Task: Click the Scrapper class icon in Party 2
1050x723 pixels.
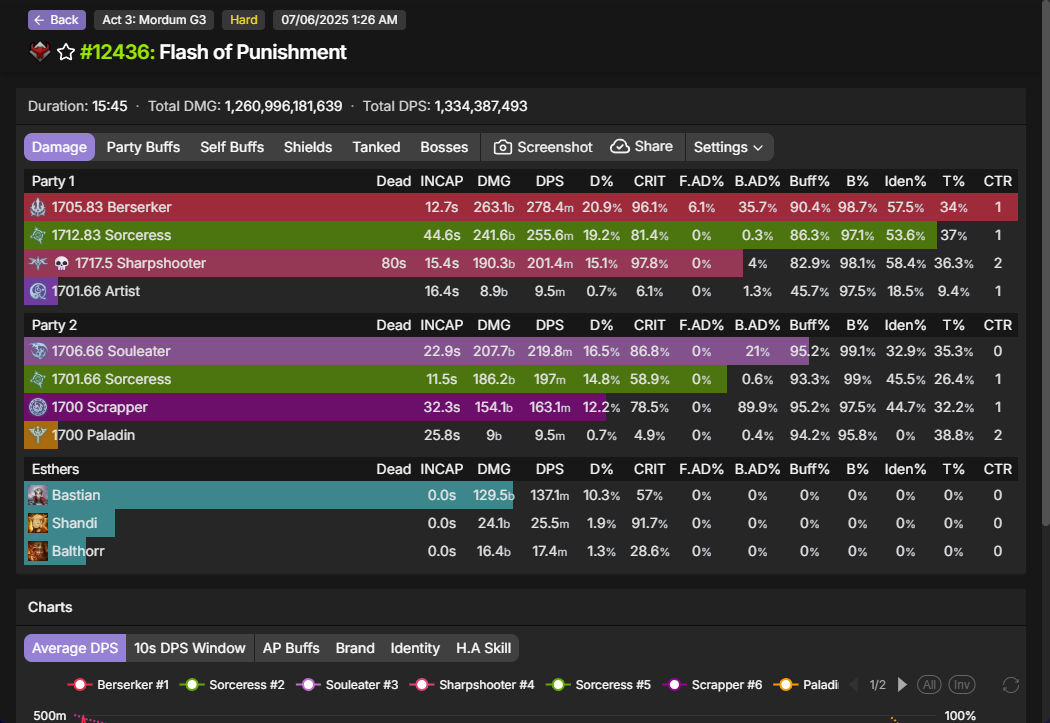Action: (38, 407)
